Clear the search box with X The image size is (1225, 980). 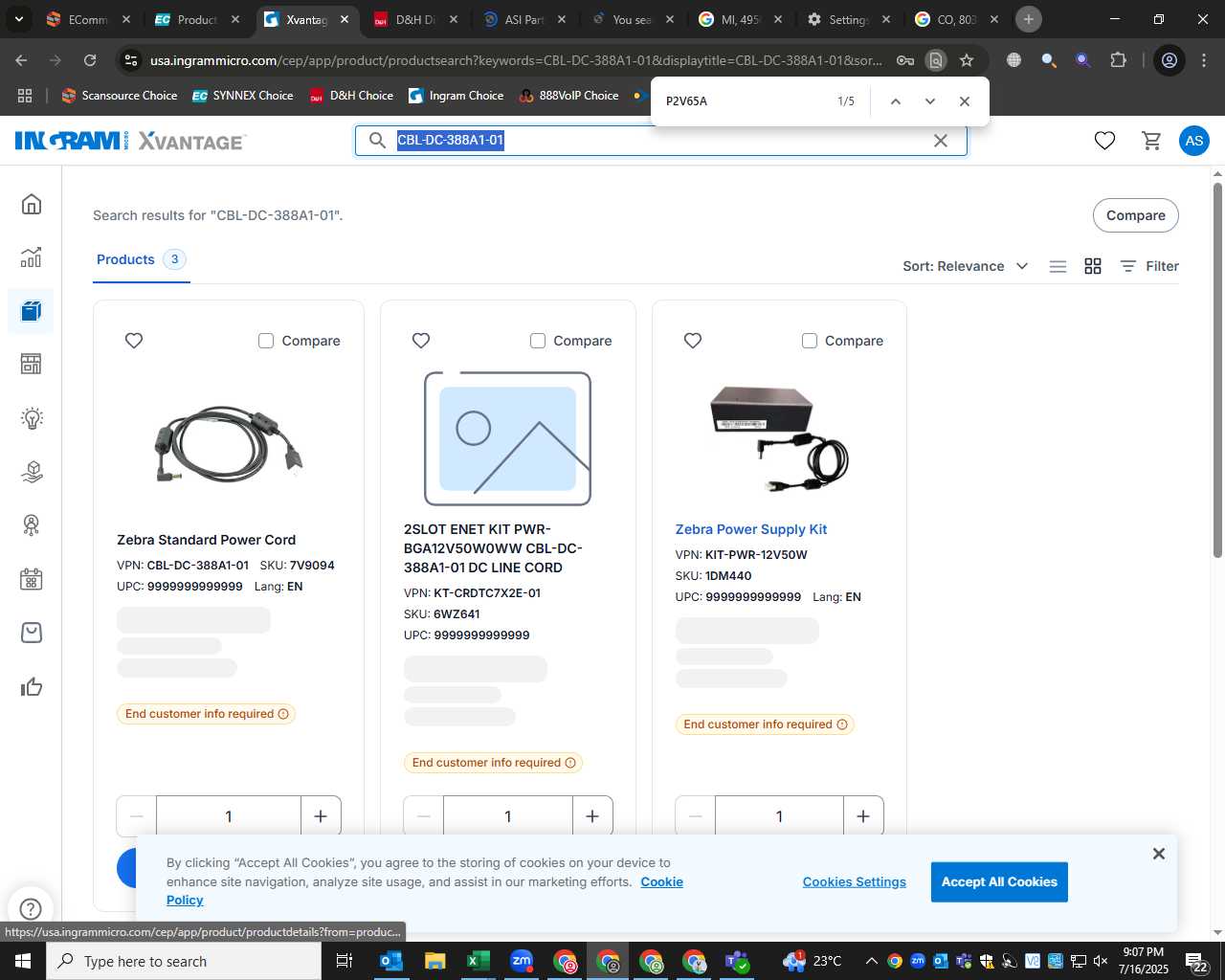click(x=941, y=141)
